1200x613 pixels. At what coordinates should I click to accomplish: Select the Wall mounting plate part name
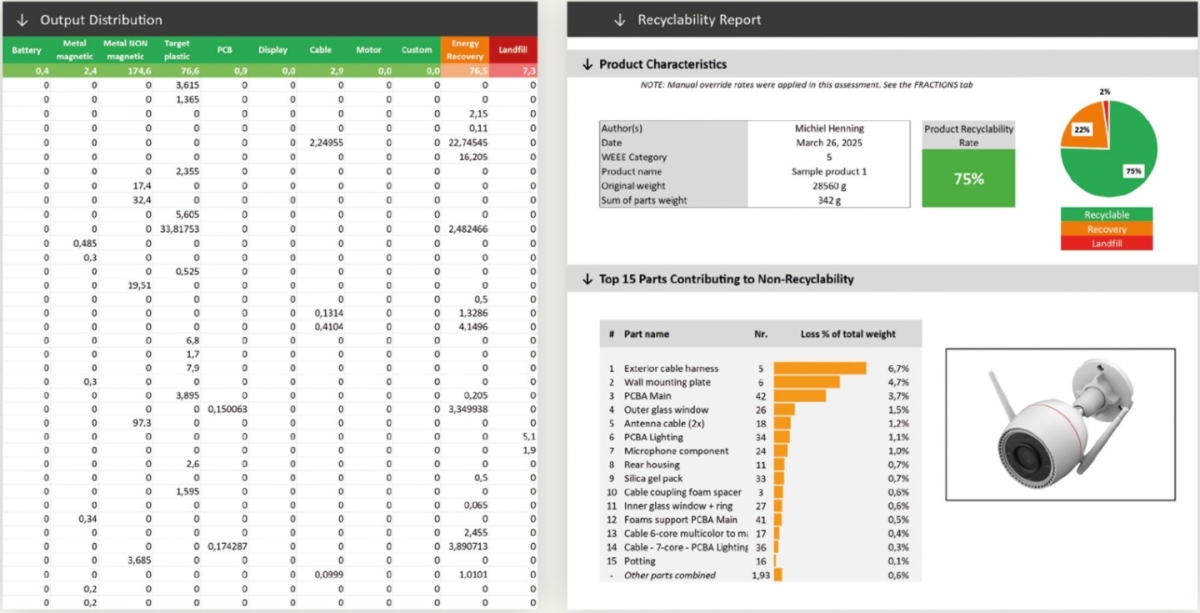coord(666,383)
